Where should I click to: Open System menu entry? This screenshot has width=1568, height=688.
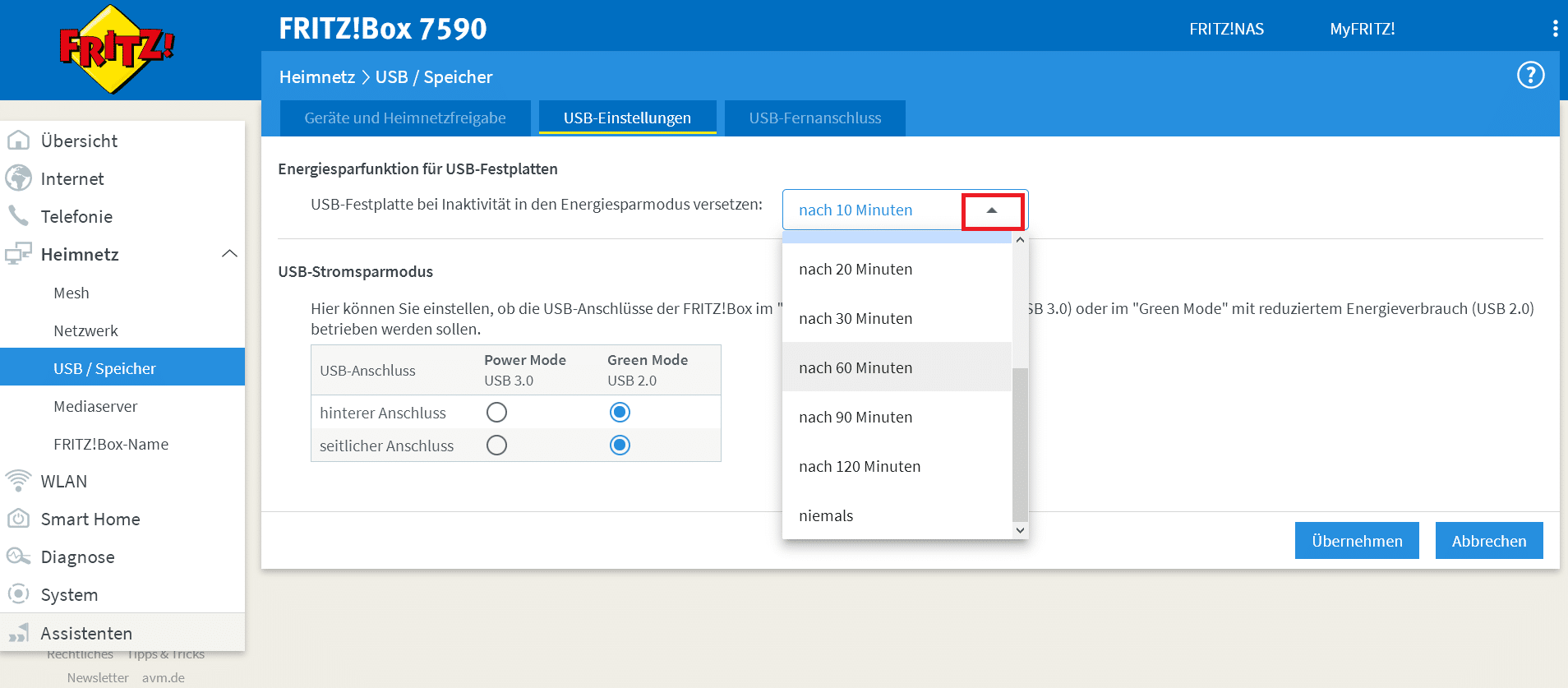pos(122,594)
